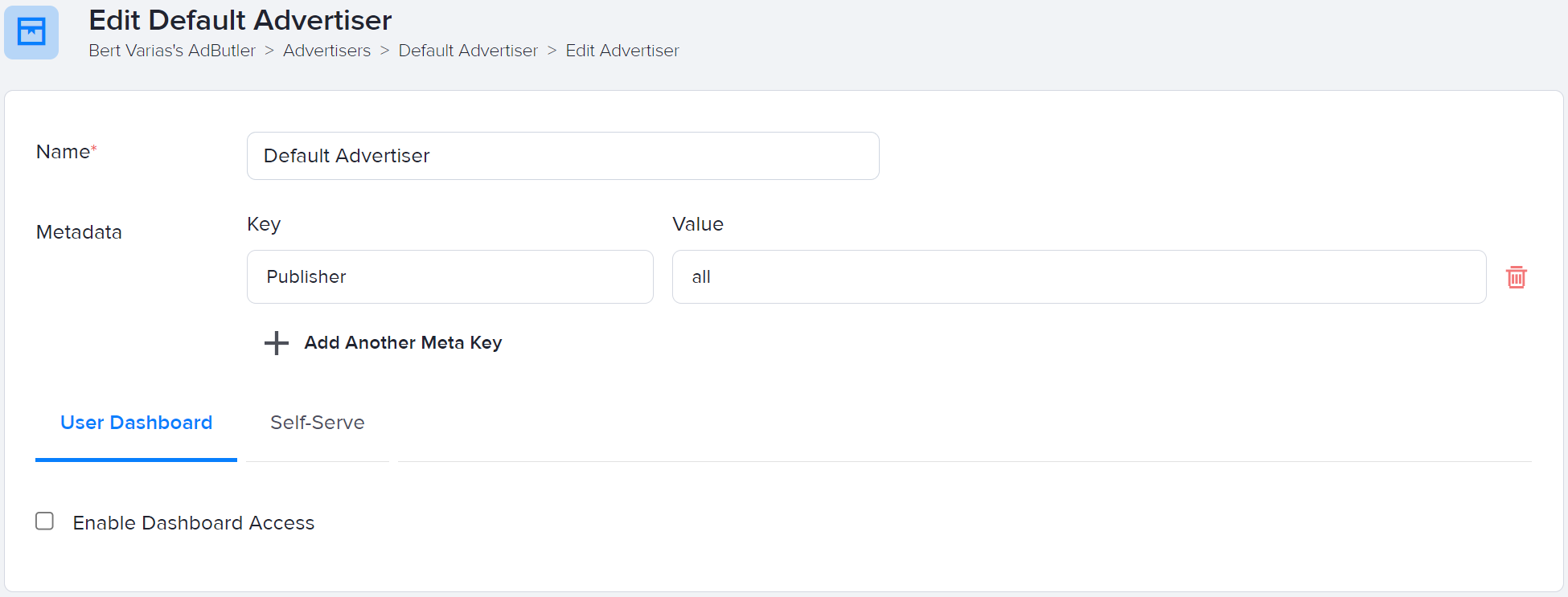Select the blue advertiser badge beside the page title

[x=31, y=32]
